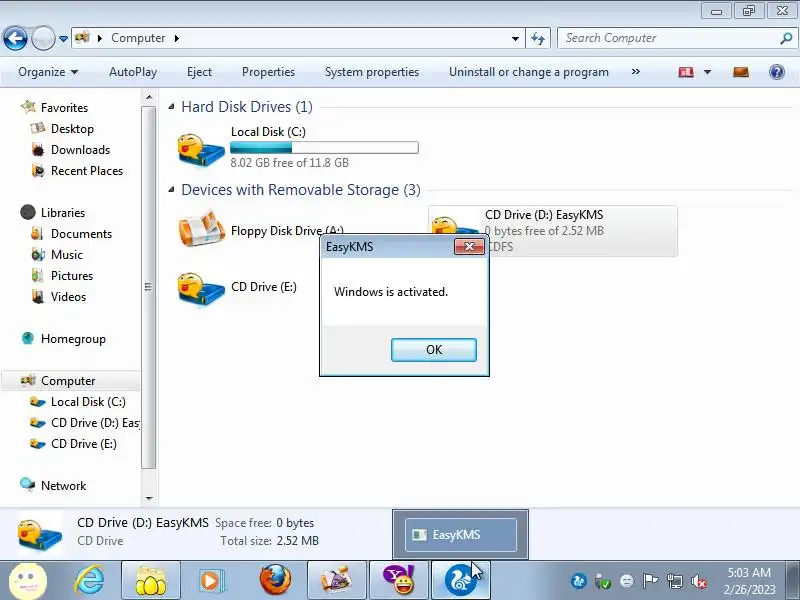The image size is (800, 600).
Task: Select CD Drive (D:) in navigation tree
Action: [x=94, y=422]
